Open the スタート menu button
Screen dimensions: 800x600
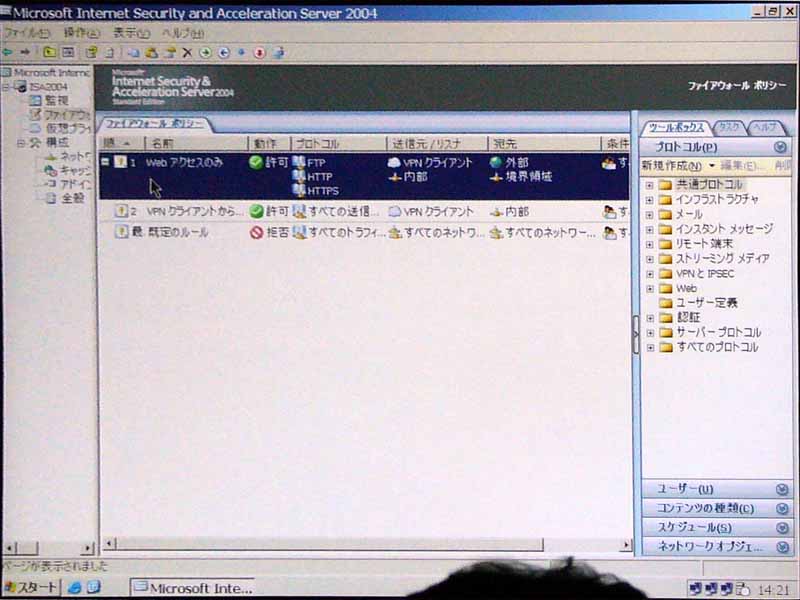pyautogui.click(x=30, y=588)
